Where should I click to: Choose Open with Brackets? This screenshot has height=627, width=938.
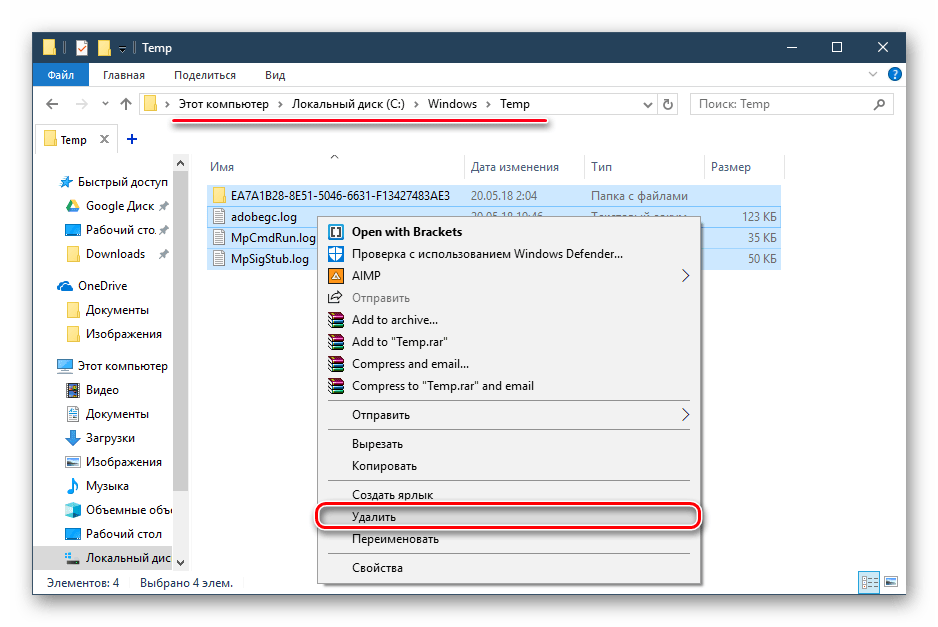(x=407, y=232)
